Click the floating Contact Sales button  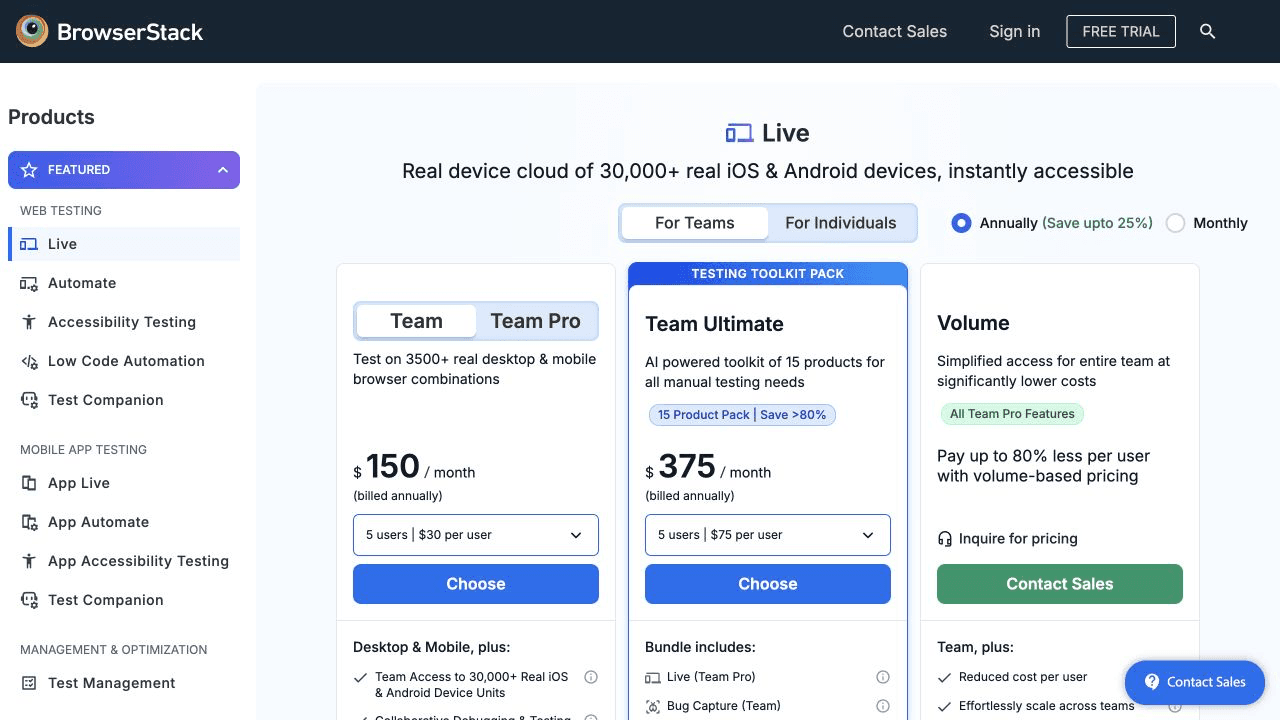(1195, 682)
